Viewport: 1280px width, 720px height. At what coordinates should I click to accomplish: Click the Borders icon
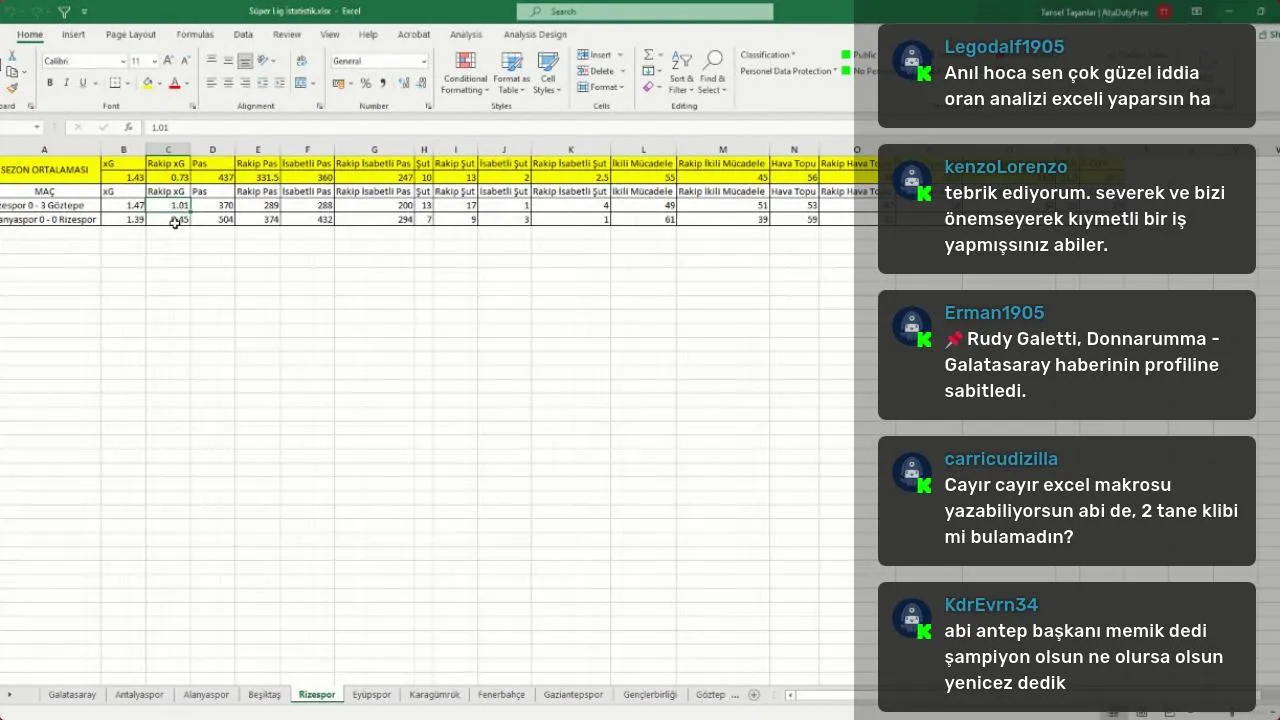[115, 83]
